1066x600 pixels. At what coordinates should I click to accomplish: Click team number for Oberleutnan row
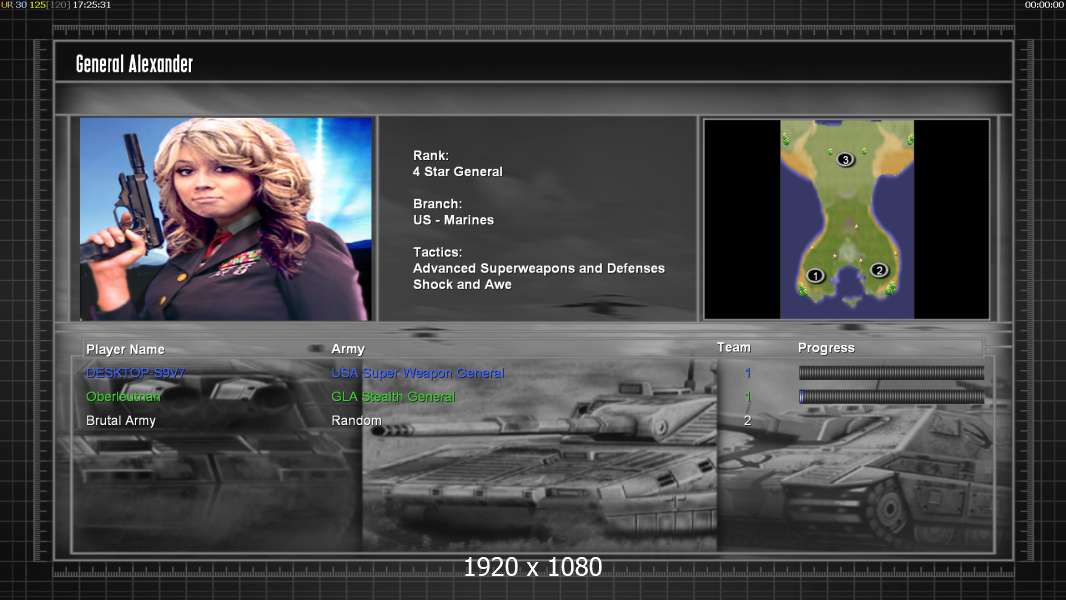pyautogui.click(x=747, y=396)
